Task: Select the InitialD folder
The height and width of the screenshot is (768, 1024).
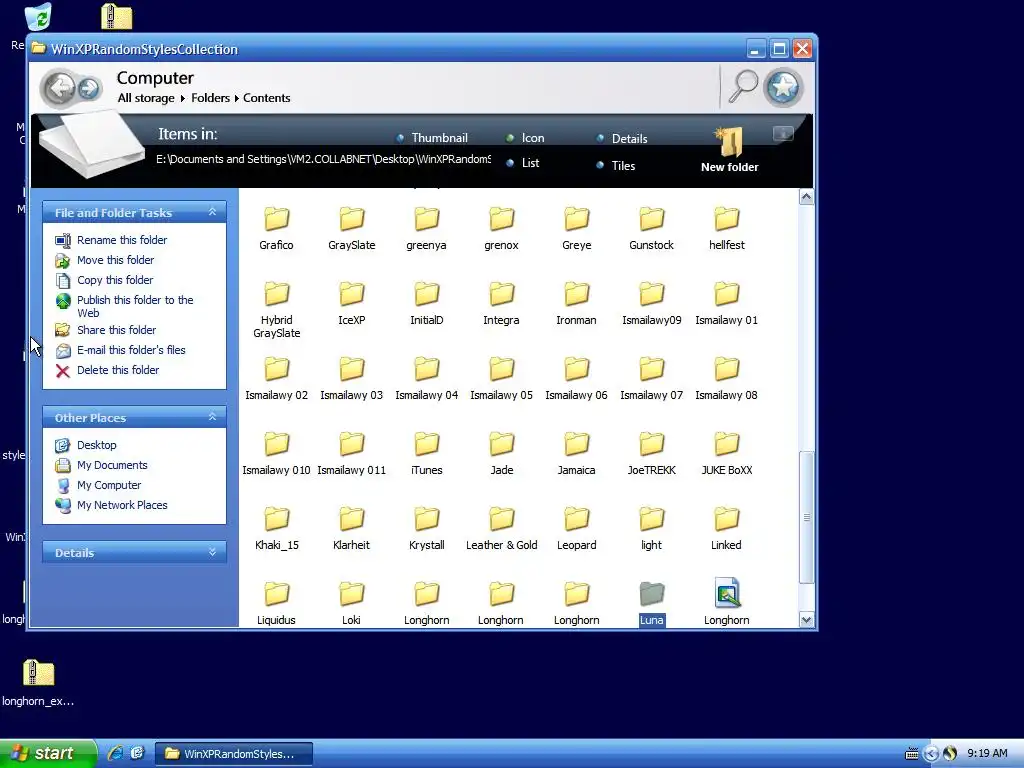Action: pyautogui.click(x=426, y=304)
